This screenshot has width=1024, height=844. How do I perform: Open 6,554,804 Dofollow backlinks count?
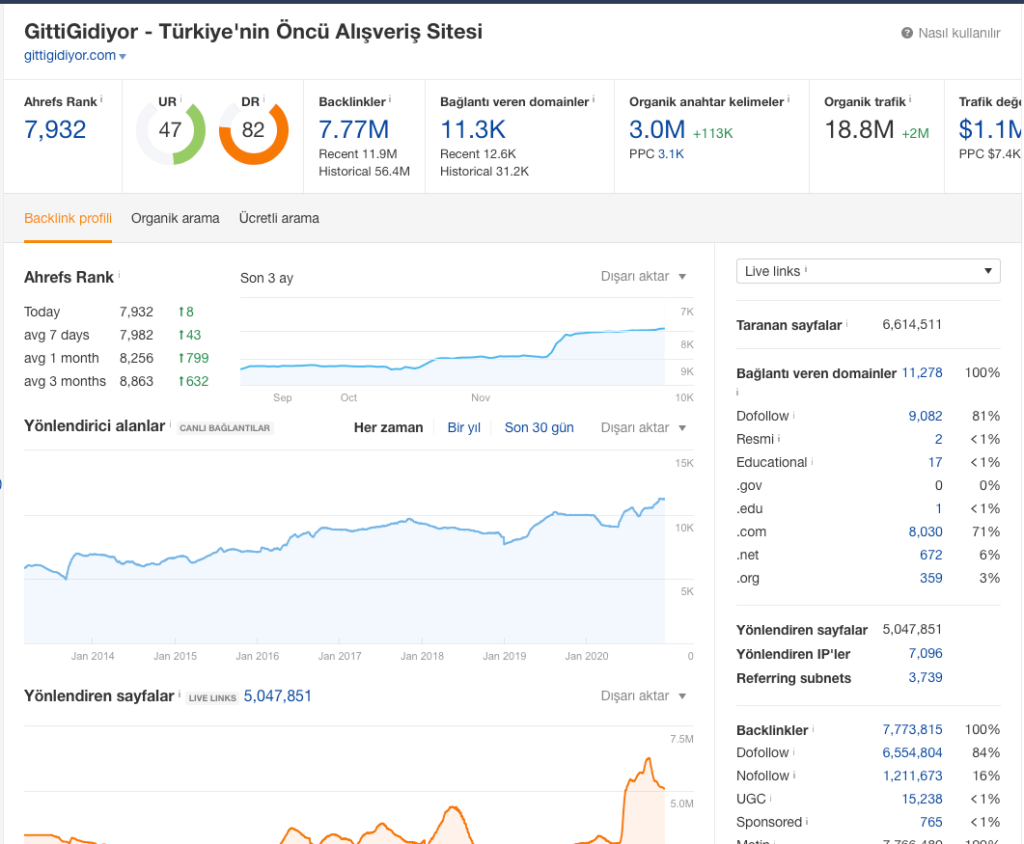point(912,753)
